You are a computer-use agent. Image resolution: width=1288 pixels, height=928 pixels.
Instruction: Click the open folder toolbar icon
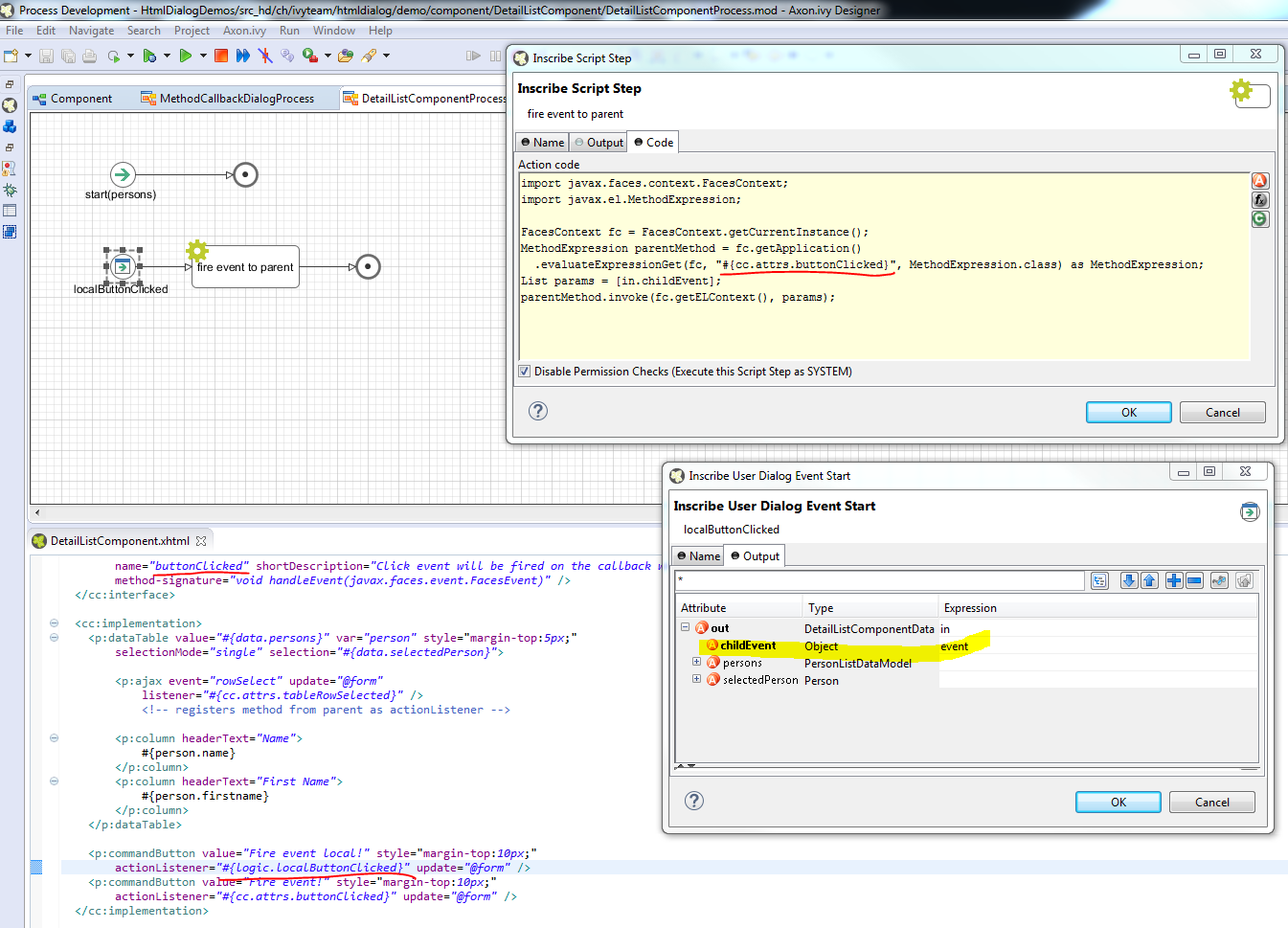coord(346,56)
